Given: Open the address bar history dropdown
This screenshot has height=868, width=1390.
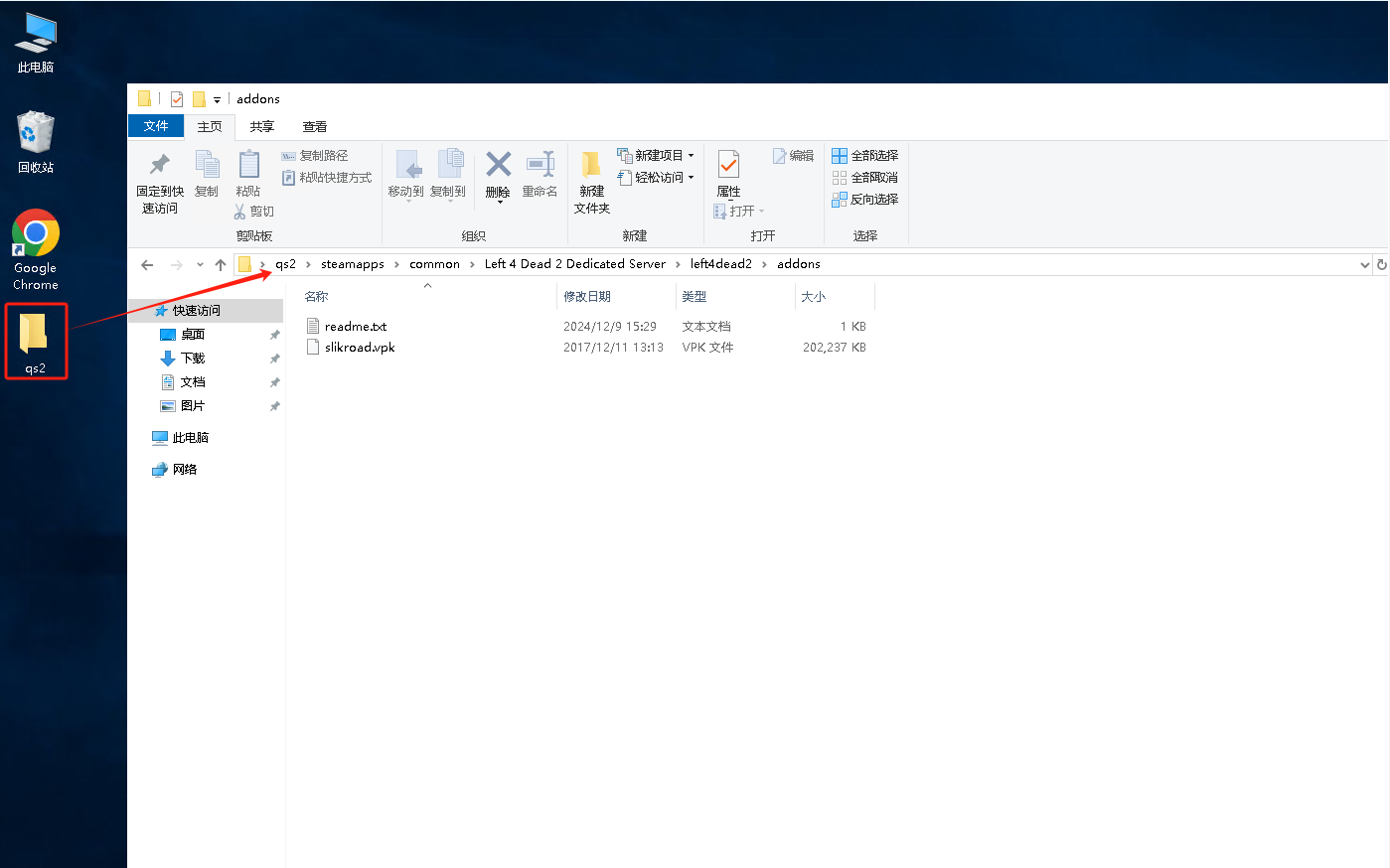Looking at the screenshot, I should pos(1364,264).
